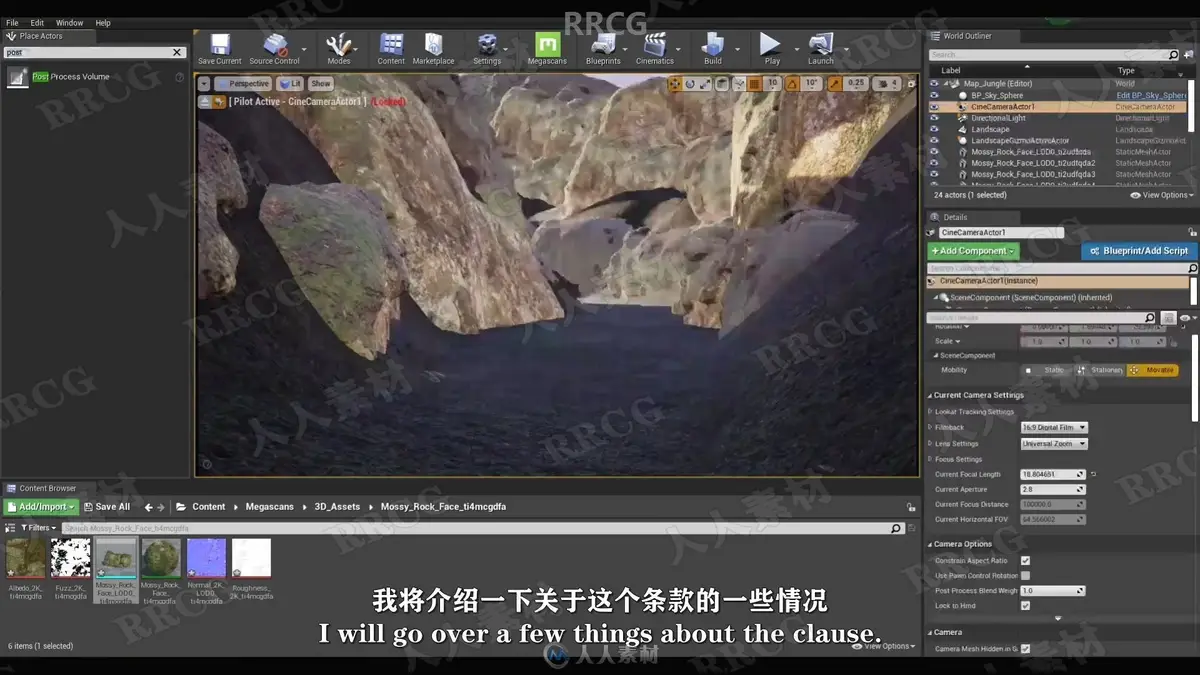Image resolution: width=1200 pixels, height=675 pixels.
Task: Reset Current Focal Length to default
Action: pyautogui.click(x=1093, y=474)
